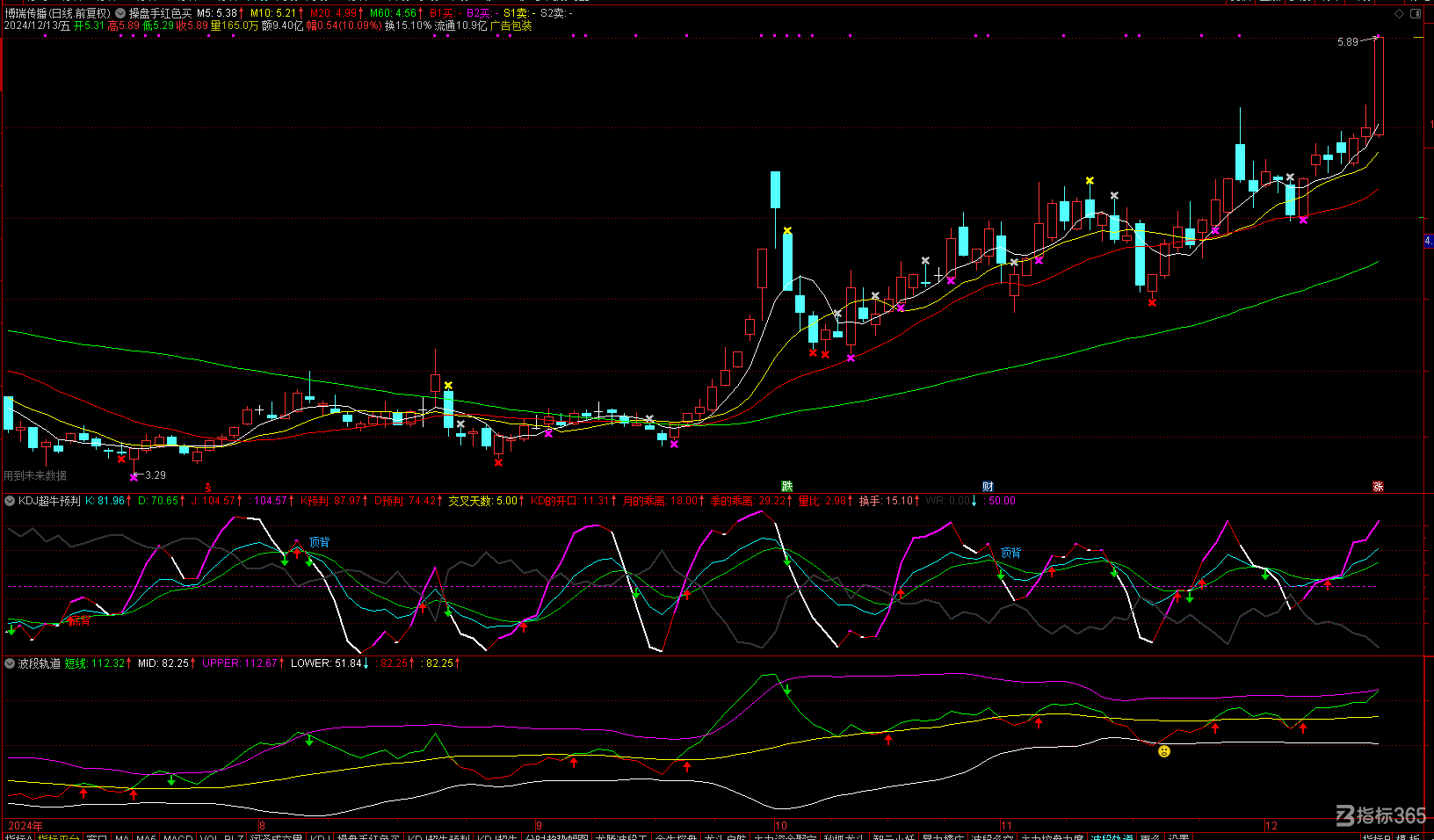Open the 更多 bottom tab
The height and width of the screenshot is (840, 1434).
[1150, 836]
